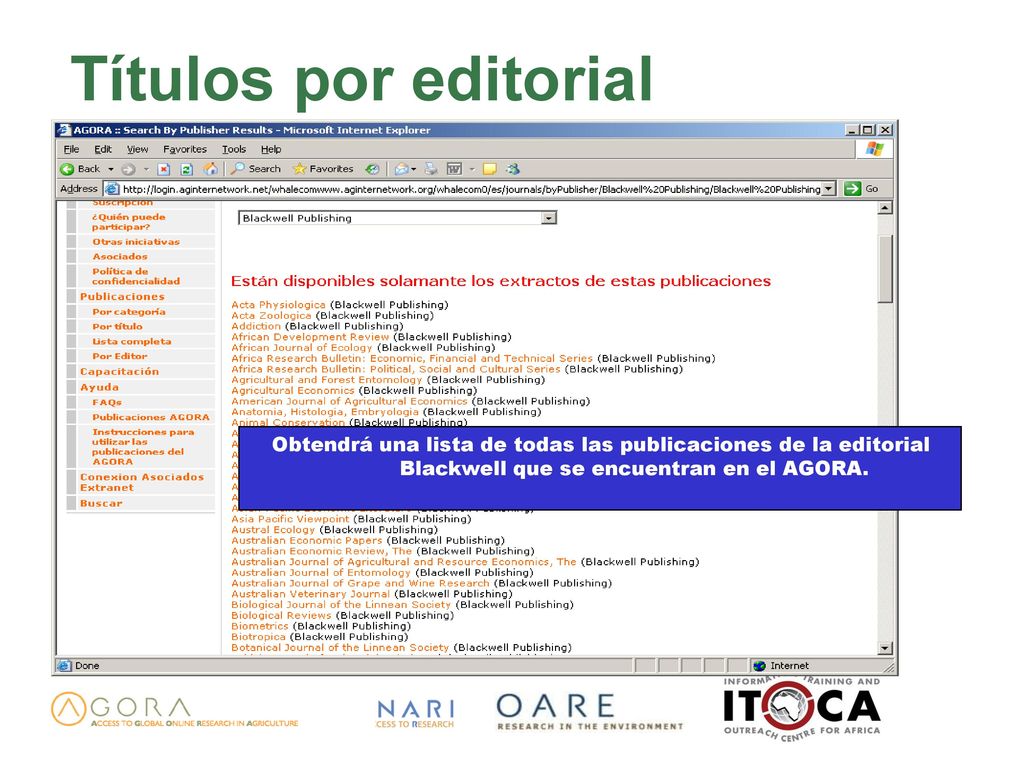This screenshot has width=1024, height=768.
Task: Open the Capacitación sidebar section
Action: (120, 372)
